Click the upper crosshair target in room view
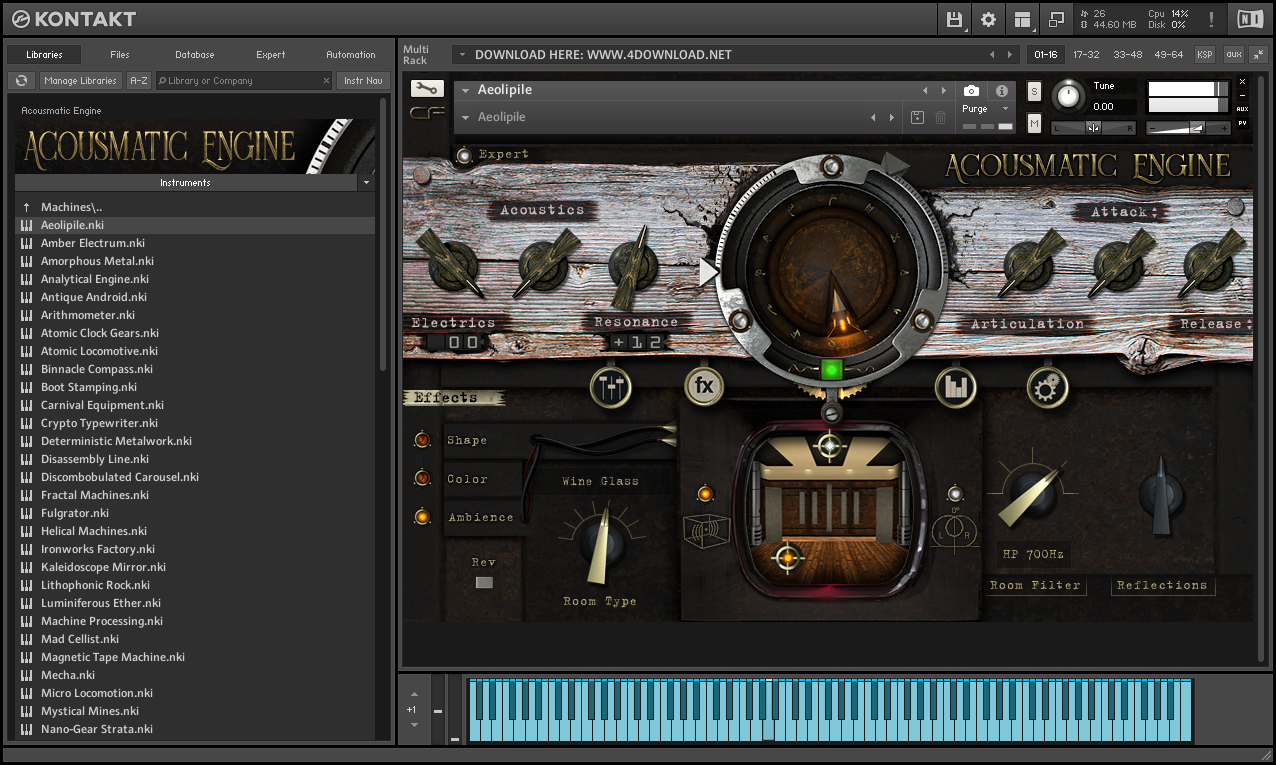The height and width of the screenshot is (765, 1276). click(x=829, y=446)
